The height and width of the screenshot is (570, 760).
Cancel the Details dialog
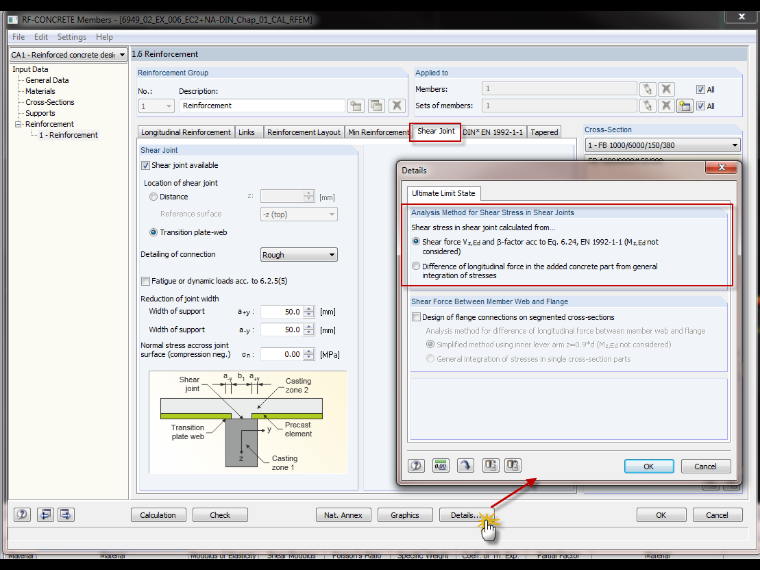pos(705,466)
